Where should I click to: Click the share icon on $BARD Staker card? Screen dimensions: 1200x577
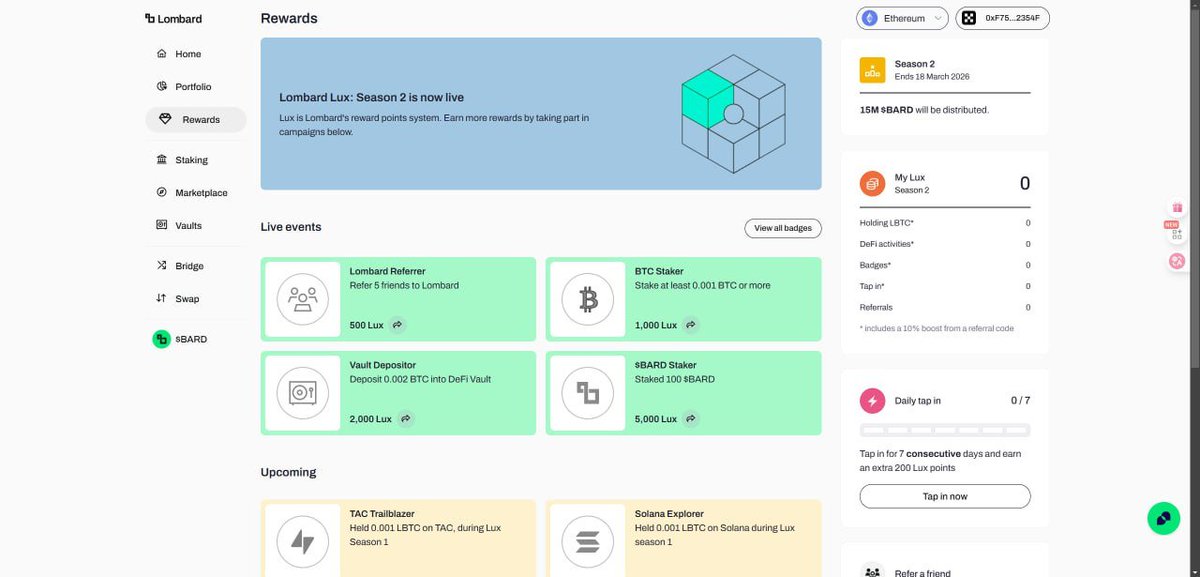coord(691,419)
